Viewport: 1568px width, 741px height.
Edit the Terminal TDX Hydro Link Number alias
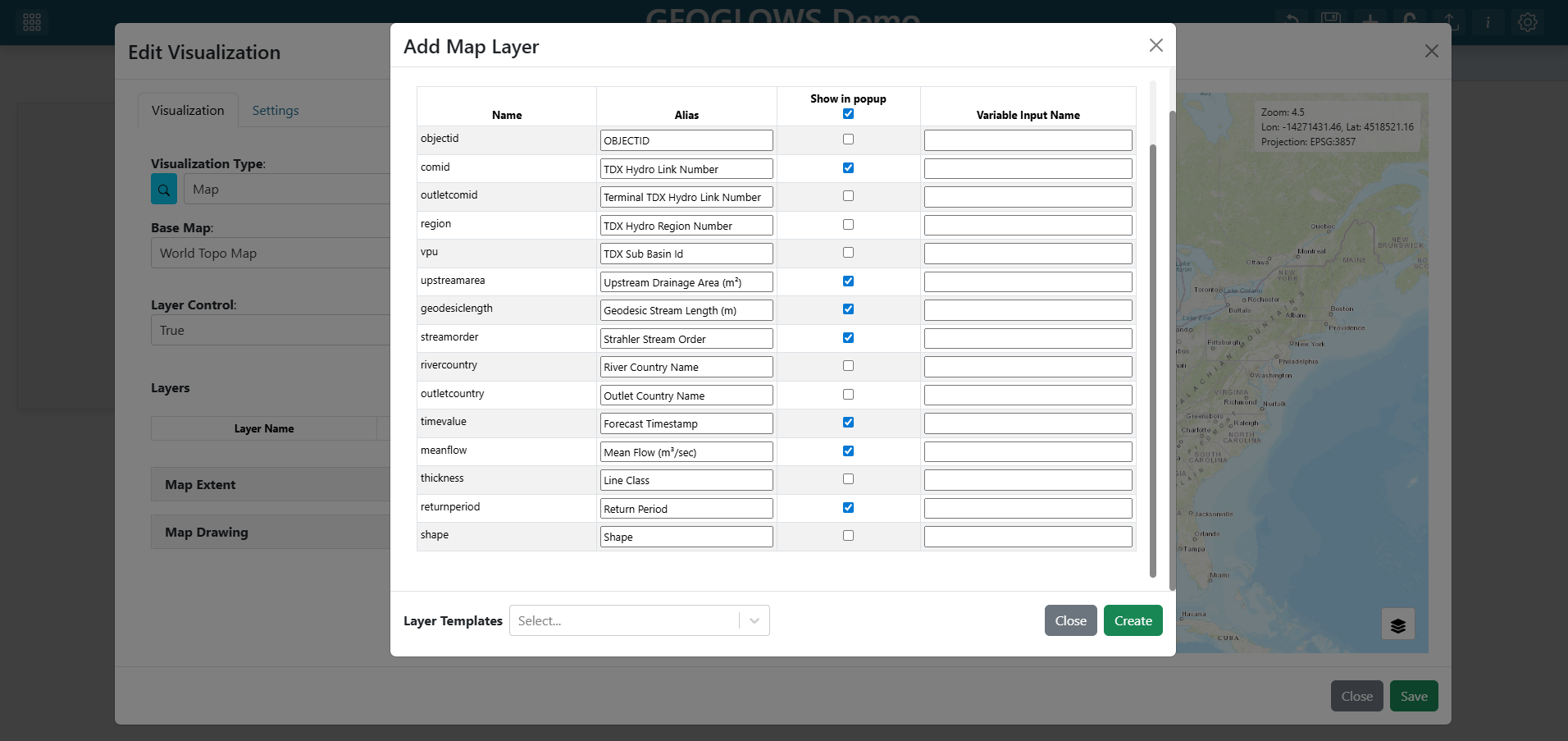coord(686,197)
